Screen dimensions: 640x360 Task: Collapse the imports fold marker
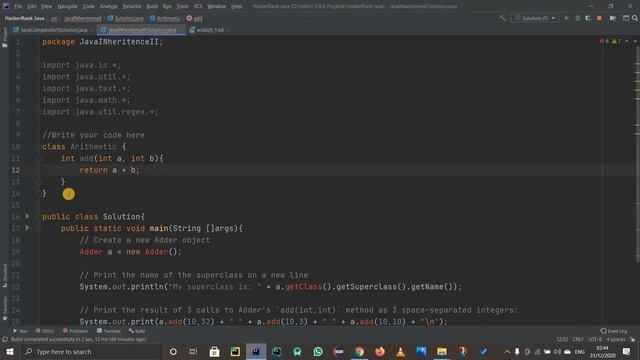[x=39, y=65]
